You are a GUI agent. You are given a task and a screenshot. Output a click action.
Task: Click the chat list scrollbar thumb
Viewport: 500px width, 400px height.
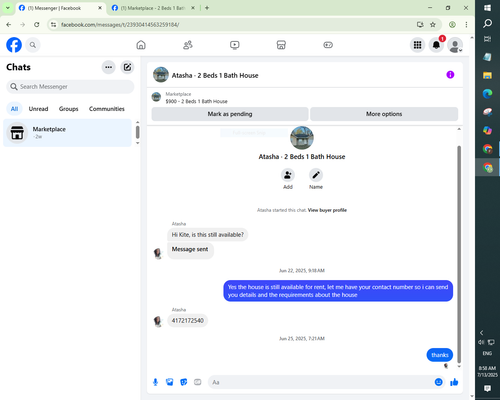point(137,132)
